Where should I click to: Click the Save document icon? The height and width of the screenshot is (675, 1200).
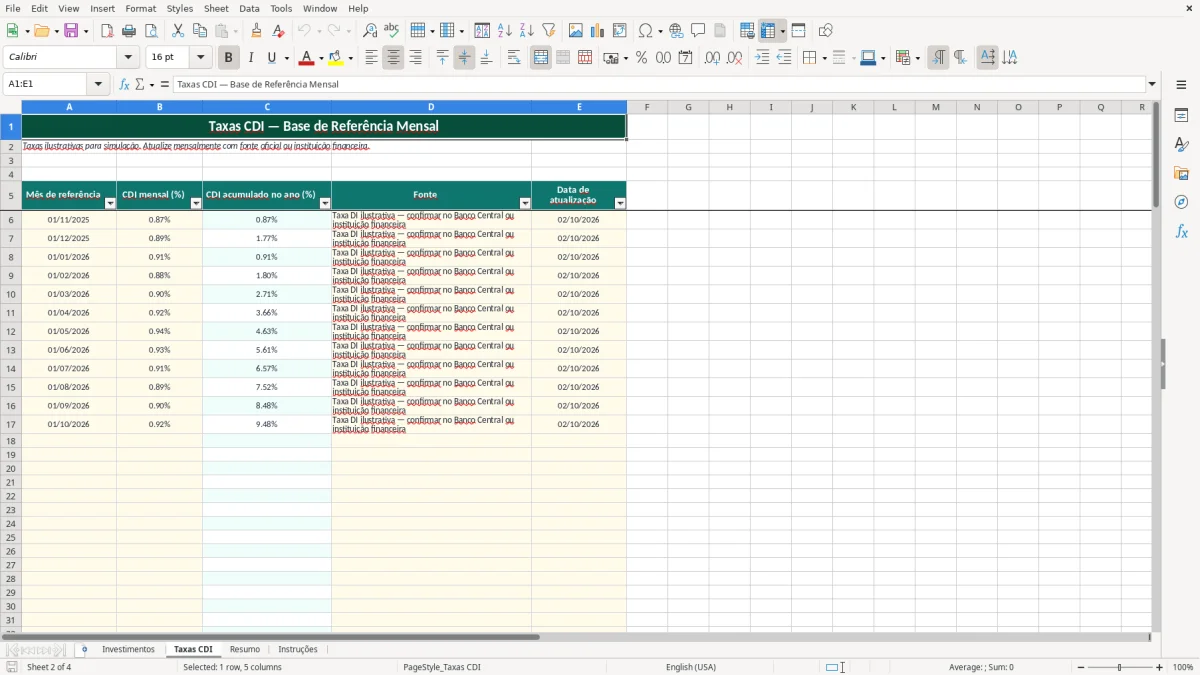71,31
